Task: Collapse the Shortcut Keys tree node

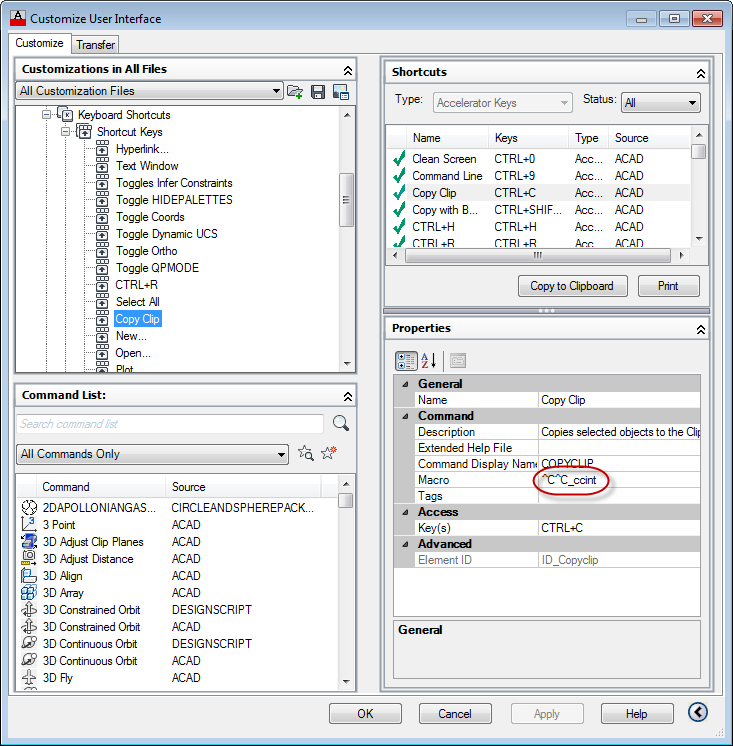Action: point(65,132)
